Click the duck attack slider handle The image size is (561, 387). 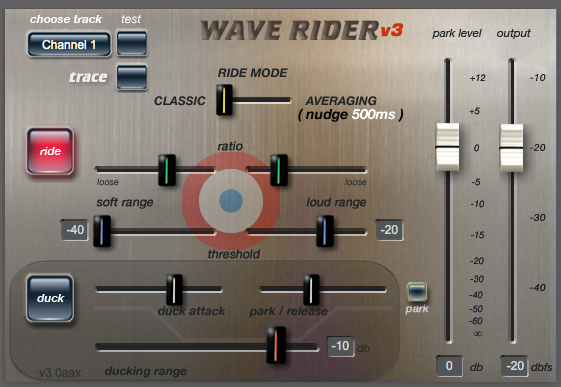click(174, 290)
